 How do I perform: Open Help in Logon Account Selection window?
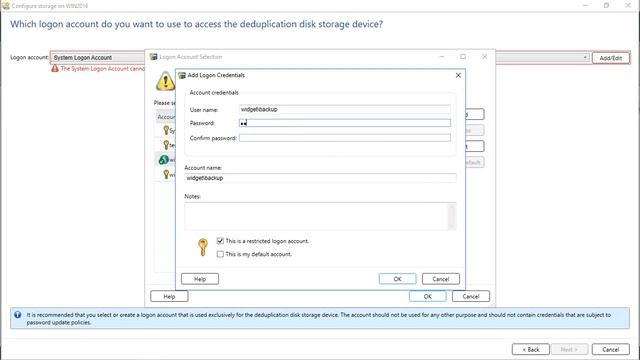tap(169, 296)
